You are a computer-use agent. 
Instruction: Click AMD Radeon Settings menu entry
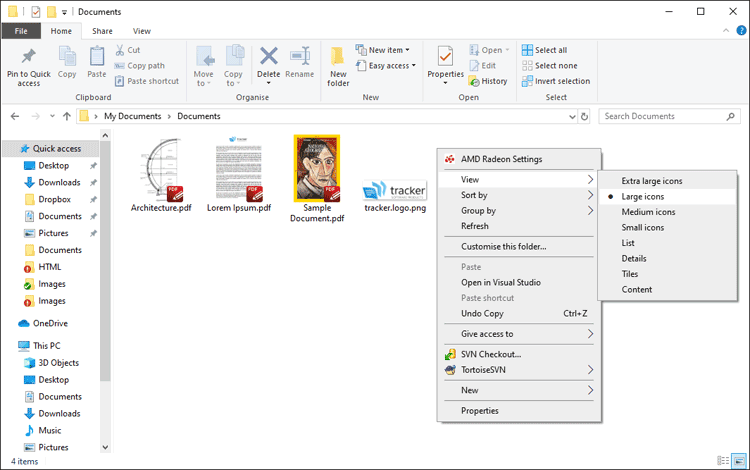pos(519,159)
